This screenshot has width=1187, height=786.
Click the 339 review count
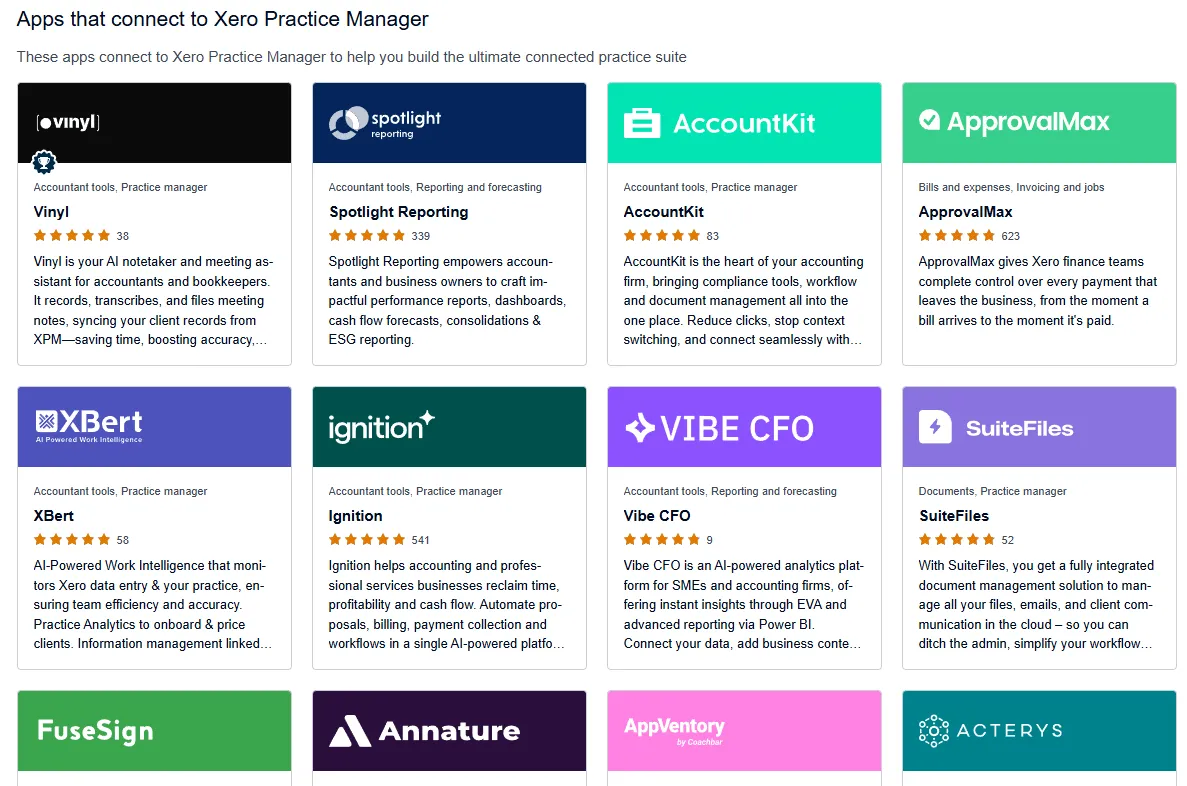point(421,236)
